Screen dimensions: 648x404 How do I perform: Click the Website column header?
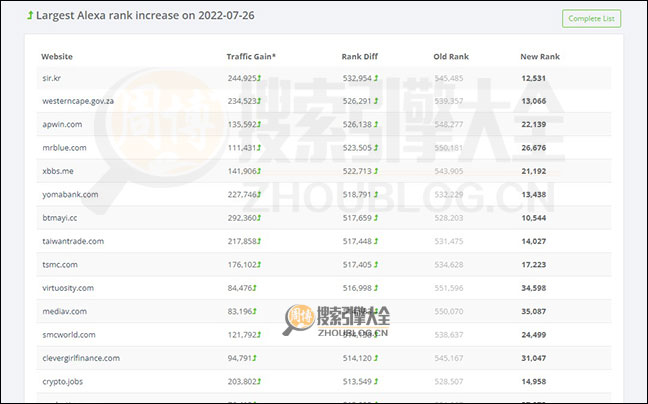[57, 57]
